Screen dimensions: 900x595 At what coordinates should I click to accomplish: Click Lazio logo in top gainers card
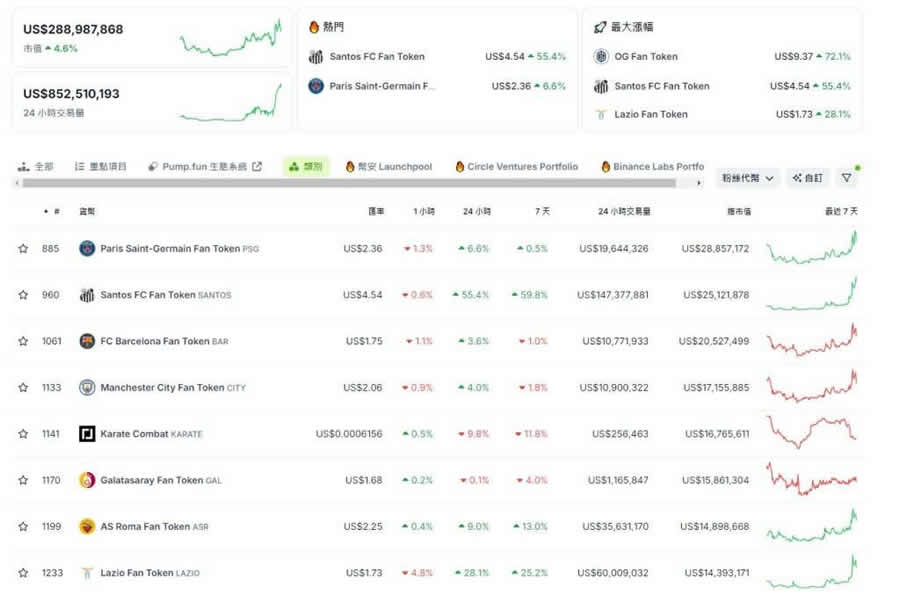601,114
